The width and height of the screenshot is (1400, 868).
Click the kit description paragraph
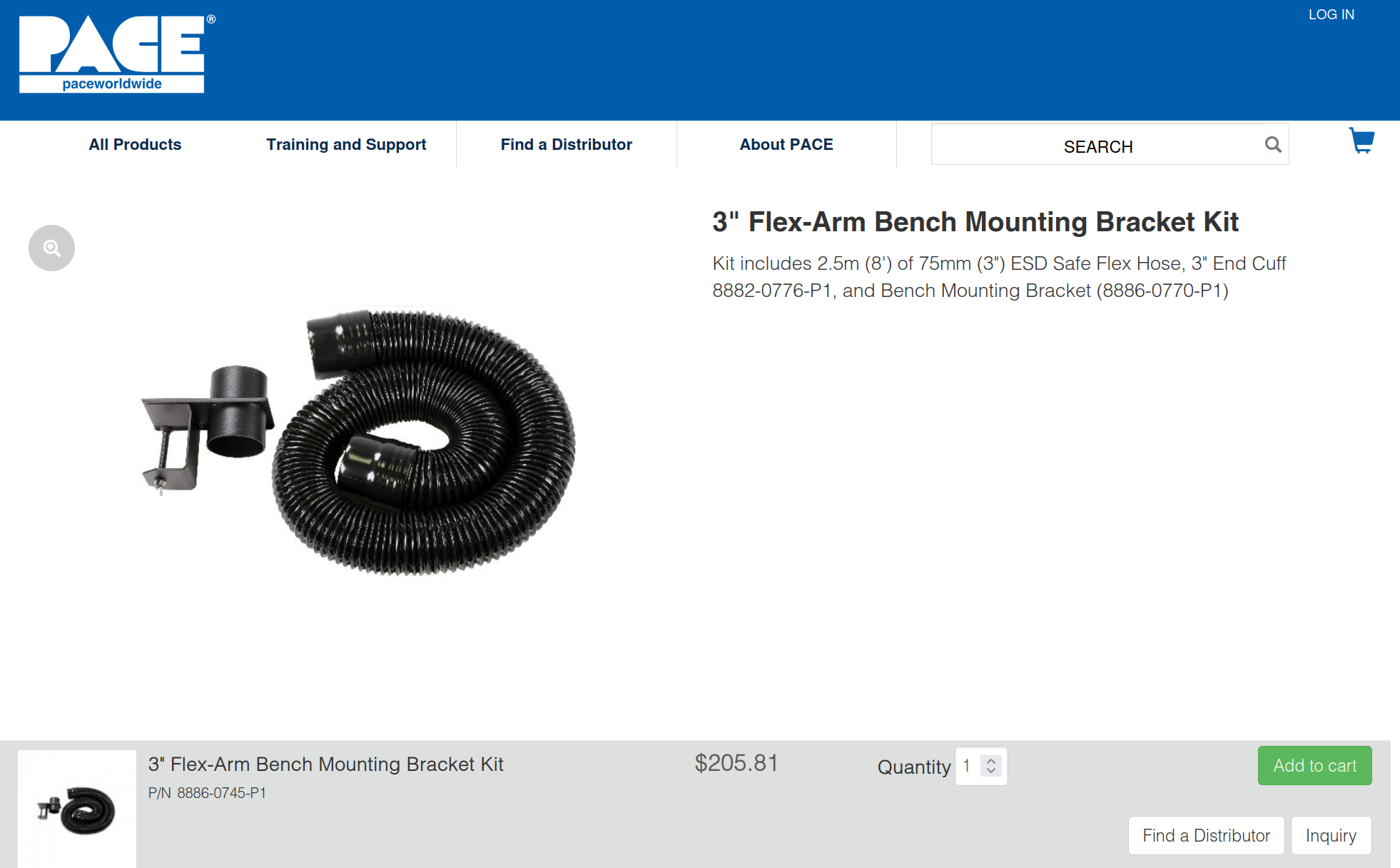(x=999, y=277)
